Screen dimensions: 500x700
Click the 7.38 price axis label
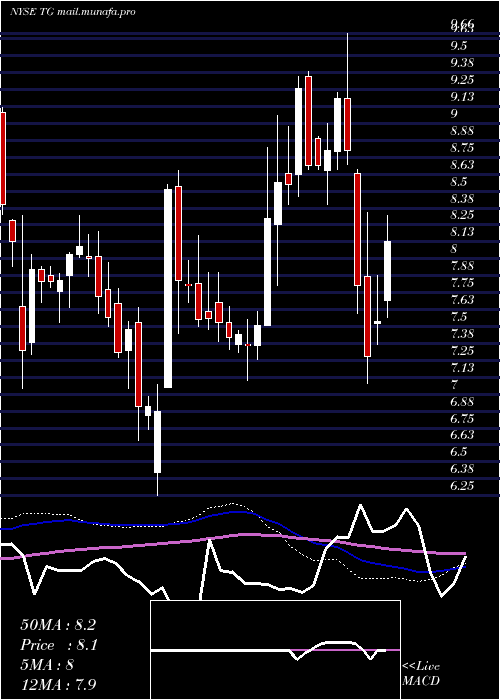462,334
